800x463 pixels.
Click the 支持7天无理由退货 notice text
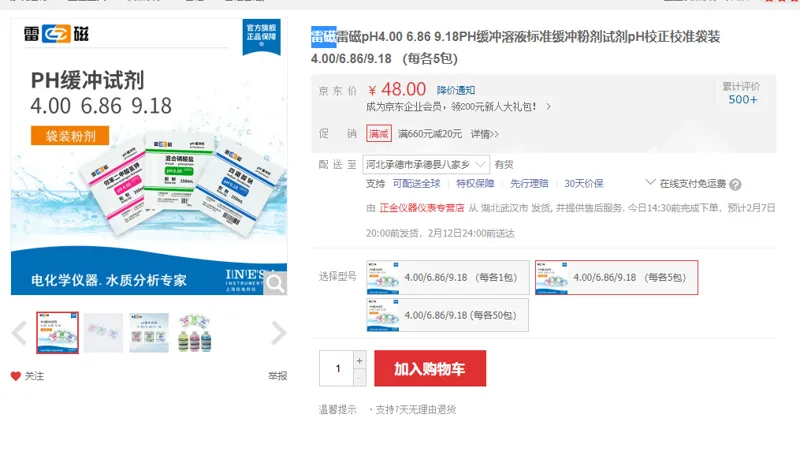416,409
